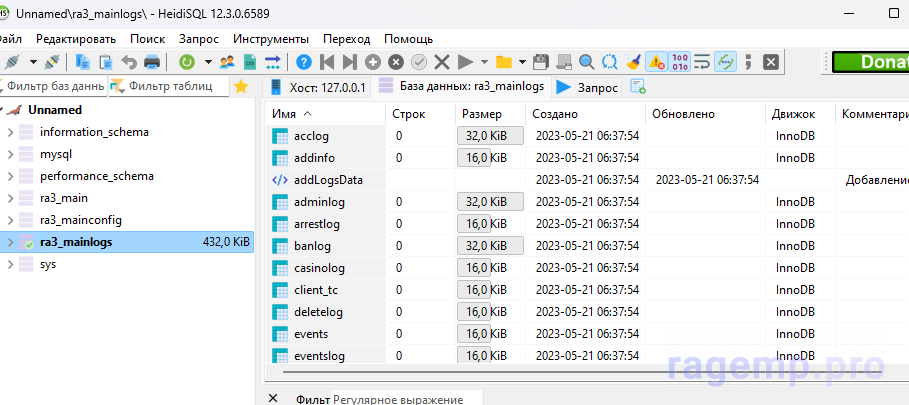Screen dimensions: 909x405
Task: Click the Run query play icon
Action: [465, 61]
